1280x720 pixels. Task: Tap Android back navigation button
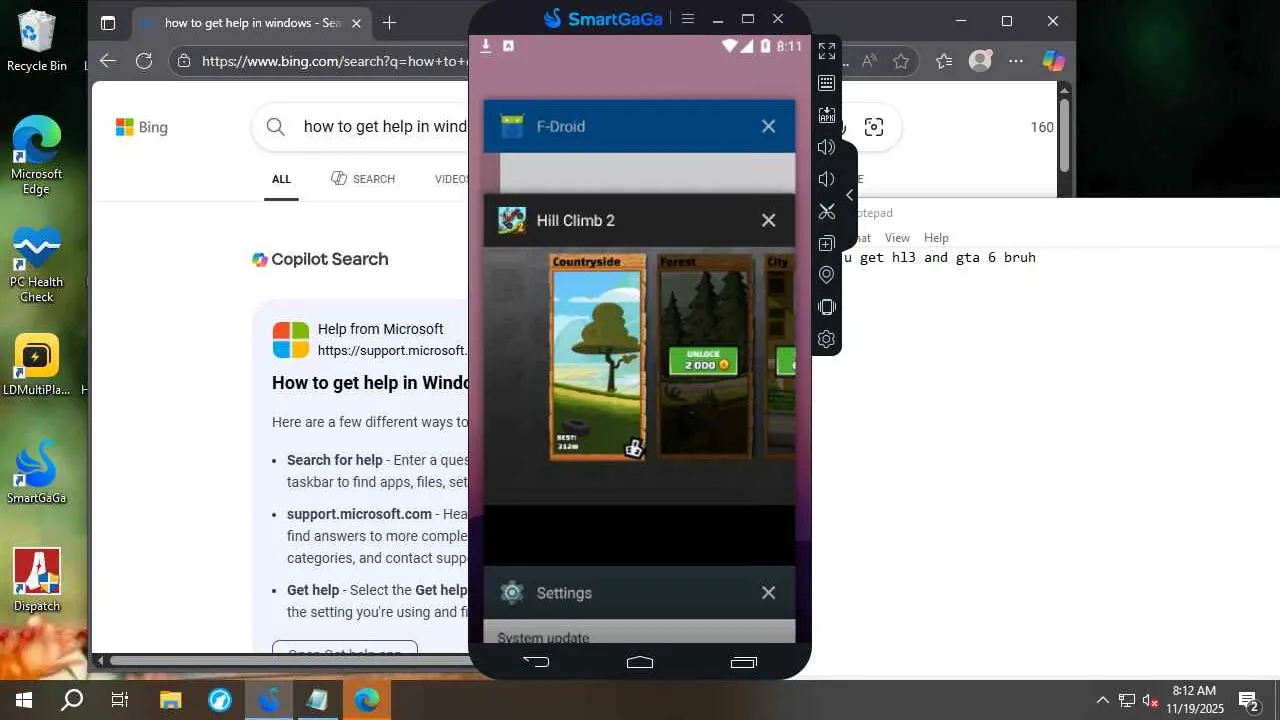(x=536, y=661)
